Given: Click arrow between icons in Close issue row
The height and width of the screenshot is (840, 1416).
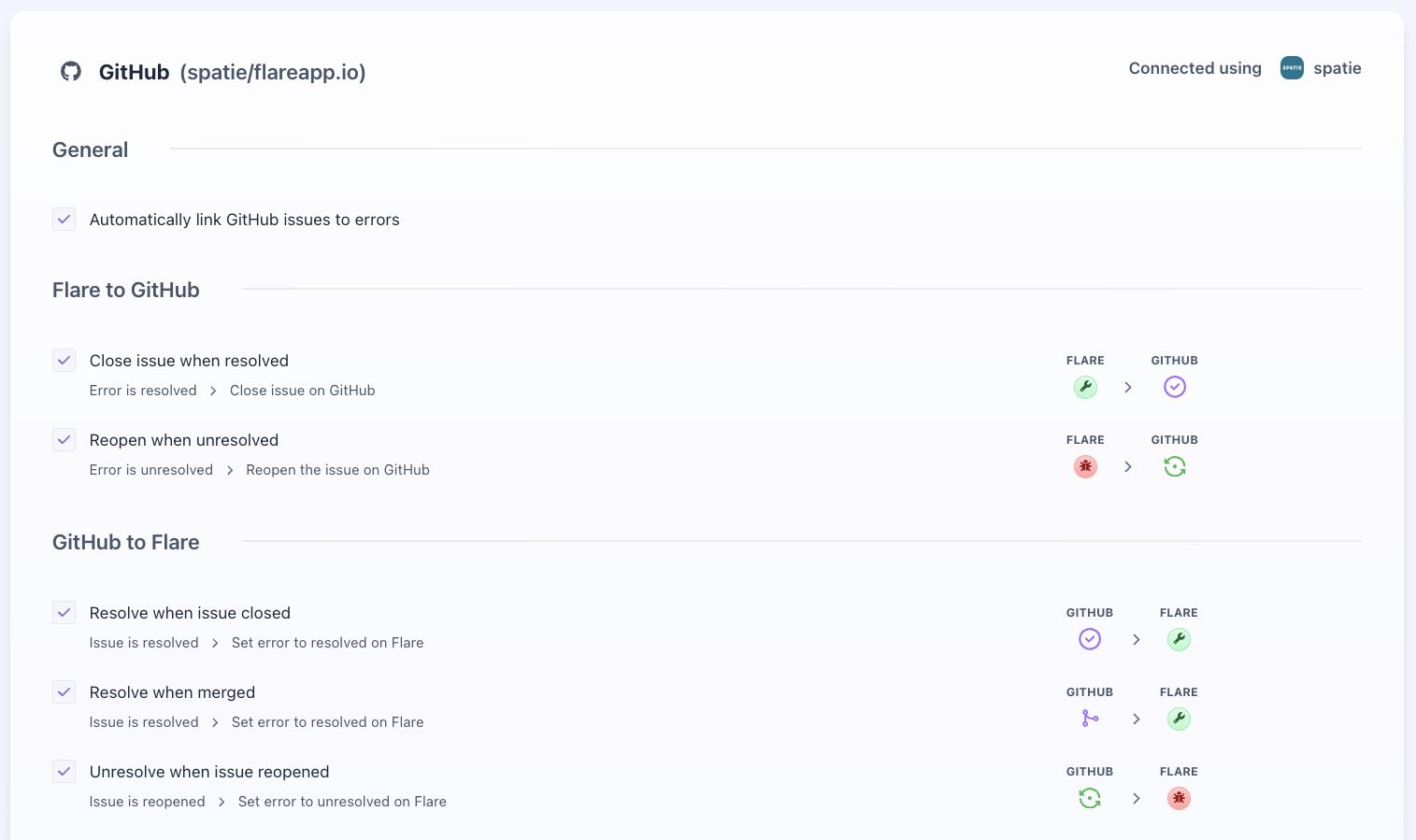Looking at the screenshot, I should tap(1128, 387).
